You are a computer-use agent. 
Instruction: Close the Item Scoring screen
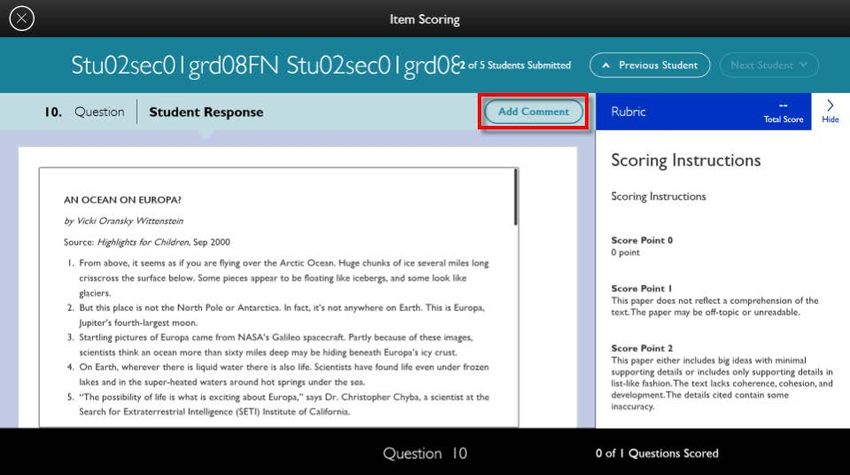tap(22, 19)
